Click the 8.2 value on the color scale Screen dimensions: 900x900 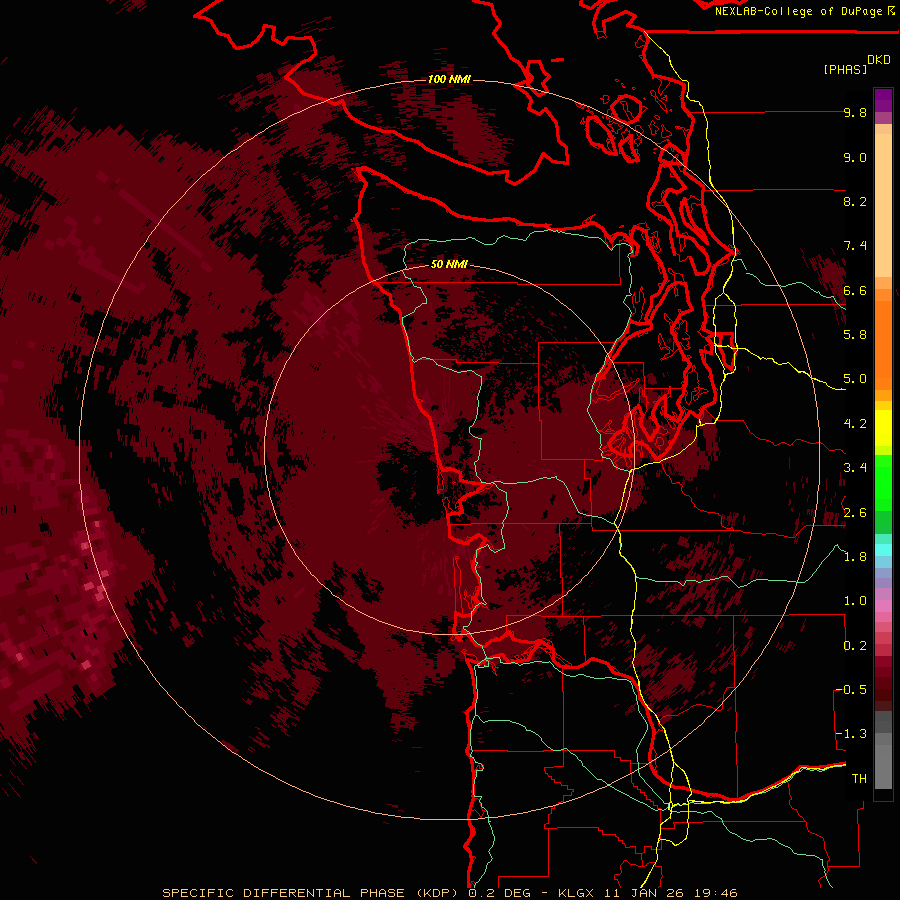point(855,201)
